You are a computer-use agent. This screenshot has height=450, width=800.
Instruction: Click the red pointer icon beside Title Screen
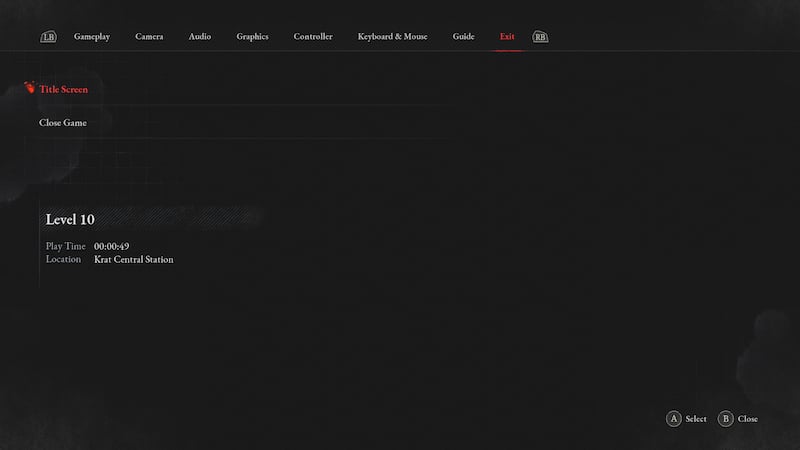tap(29, 88)
